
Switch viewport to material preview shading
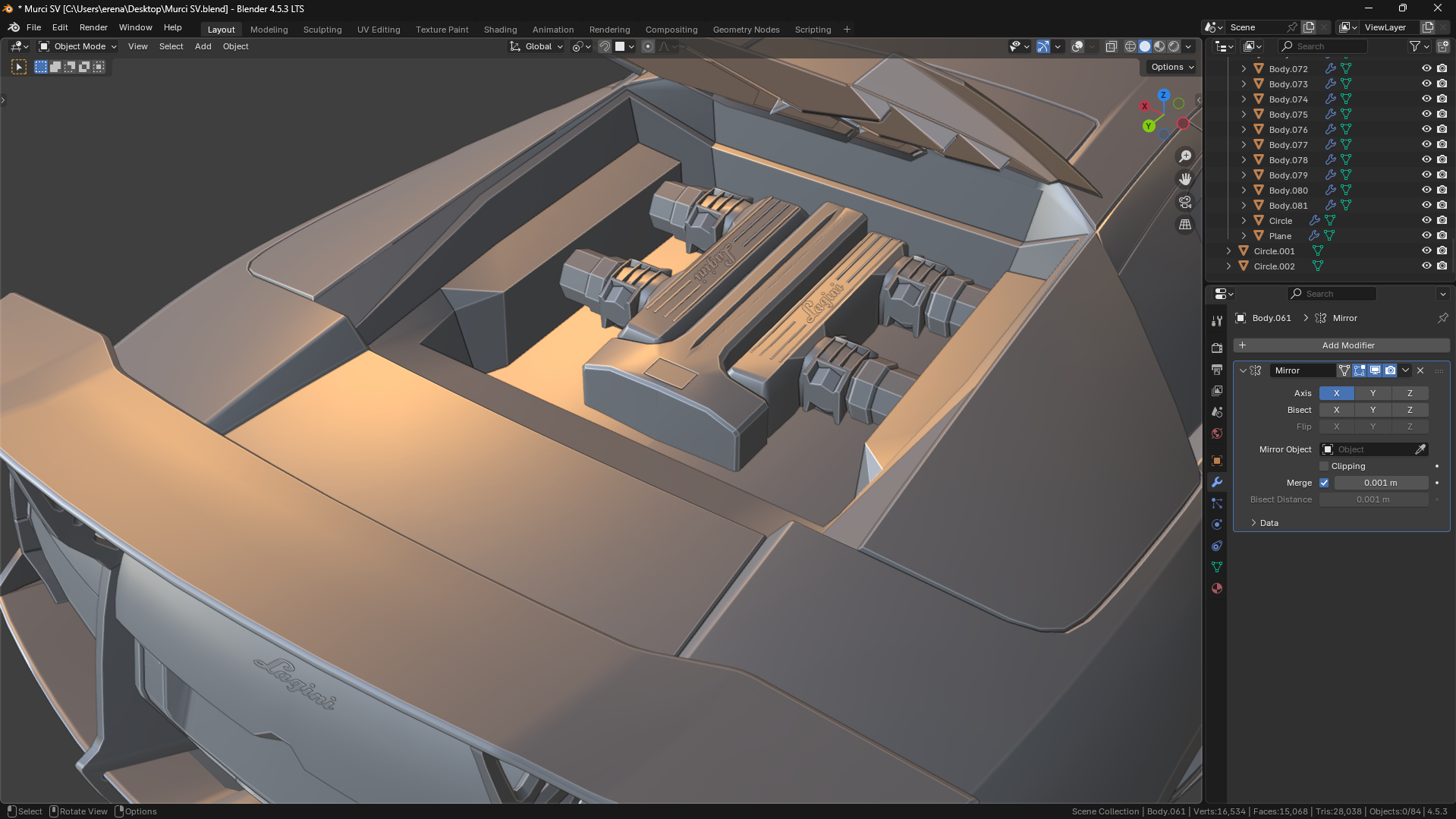[1159, 46]
